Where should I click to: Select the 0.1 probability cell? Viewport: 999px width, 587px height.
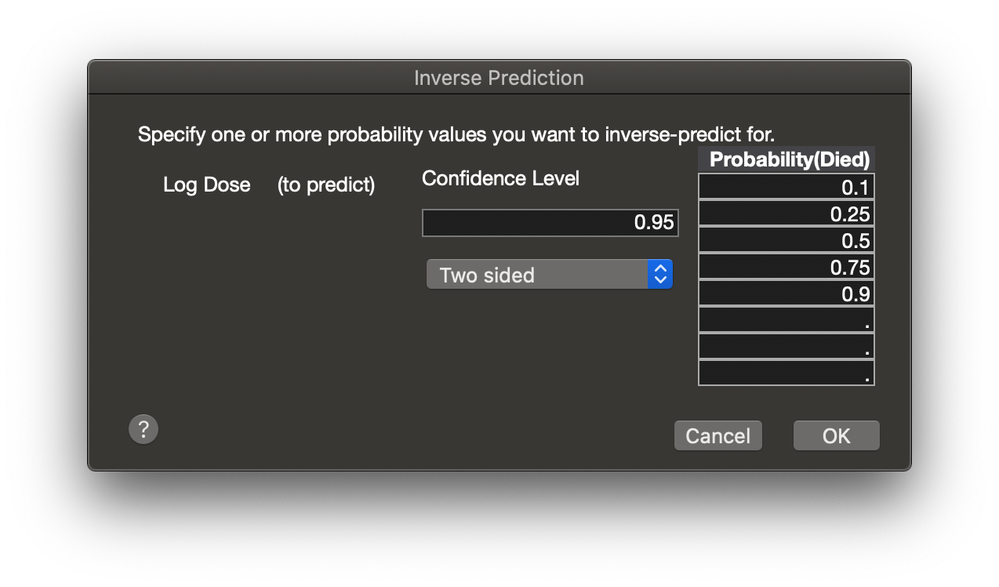pyautogui.click(x=786, y=187)
